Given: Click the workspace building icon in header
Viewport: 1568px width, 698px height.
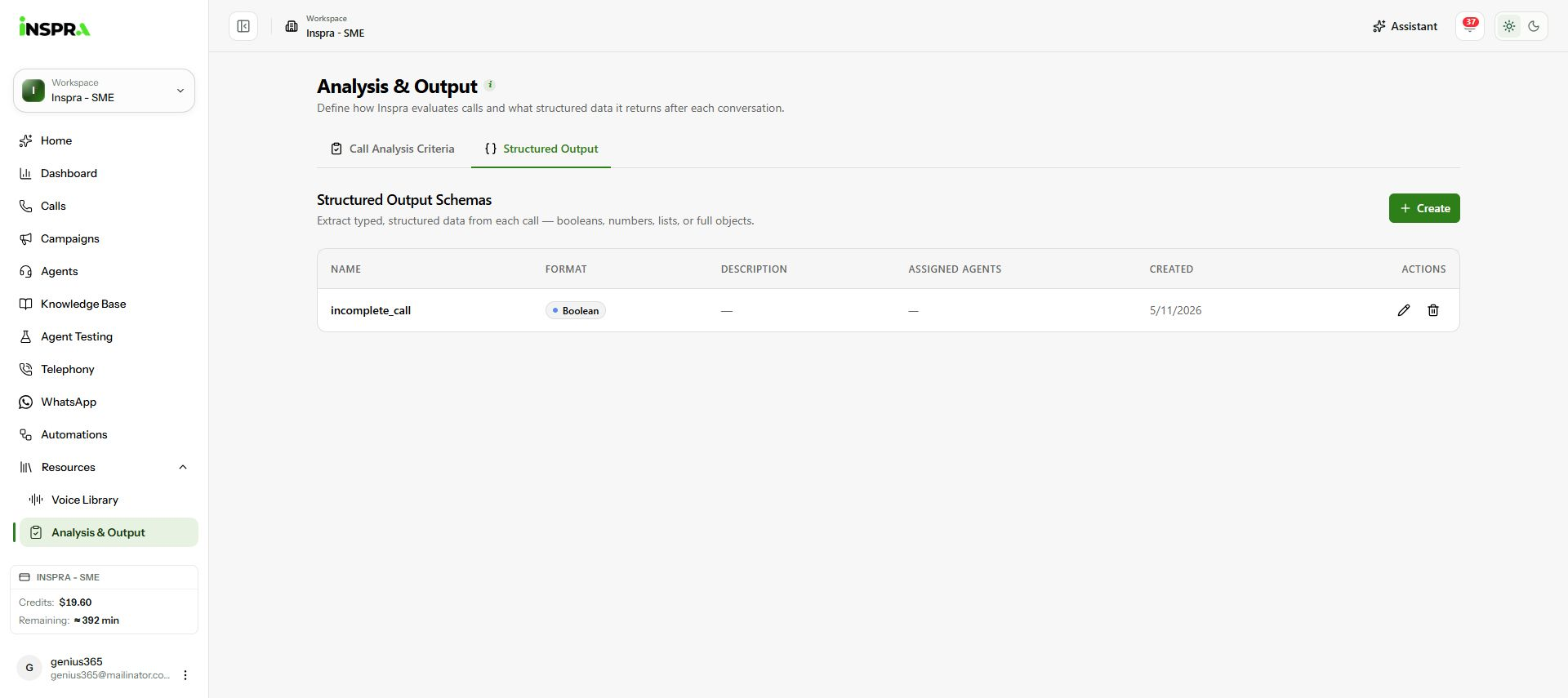Looking at the screenshot, I should coord(292,26).
